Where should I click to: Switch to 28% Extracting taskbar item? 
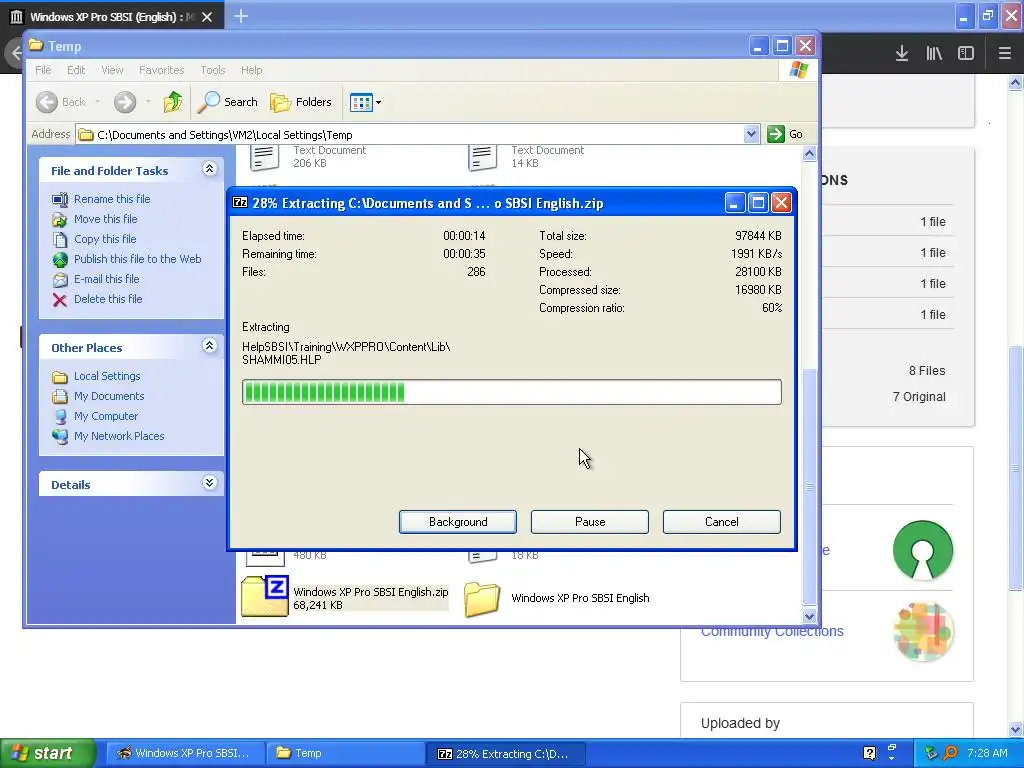pyautogui.click(x=505, y=754)
